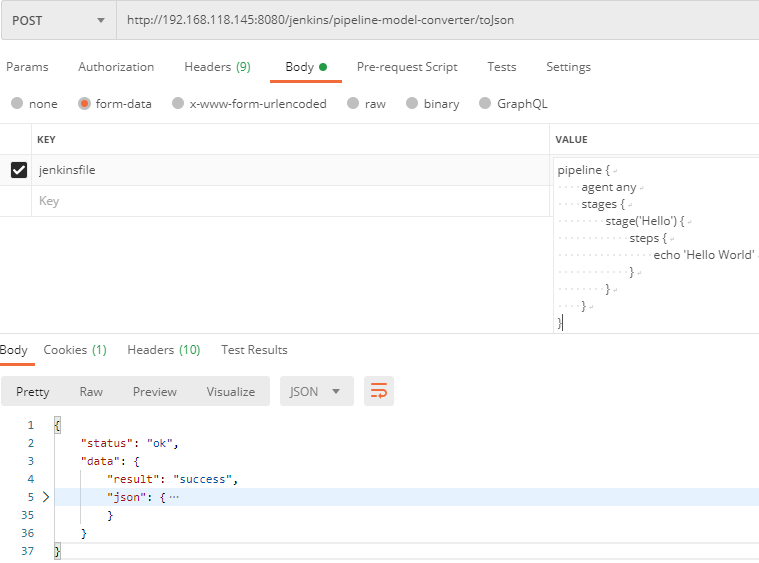Click the request URL field
This screenshot has height=563, width=759.
[x=438, y=20]
